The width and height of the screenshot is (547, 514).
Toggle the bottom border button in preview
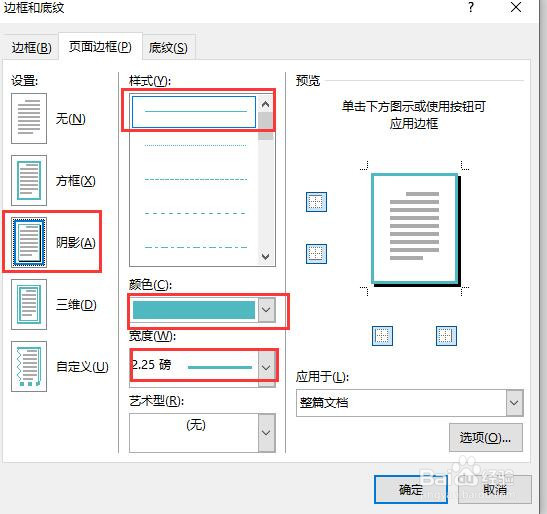[316, 254]
